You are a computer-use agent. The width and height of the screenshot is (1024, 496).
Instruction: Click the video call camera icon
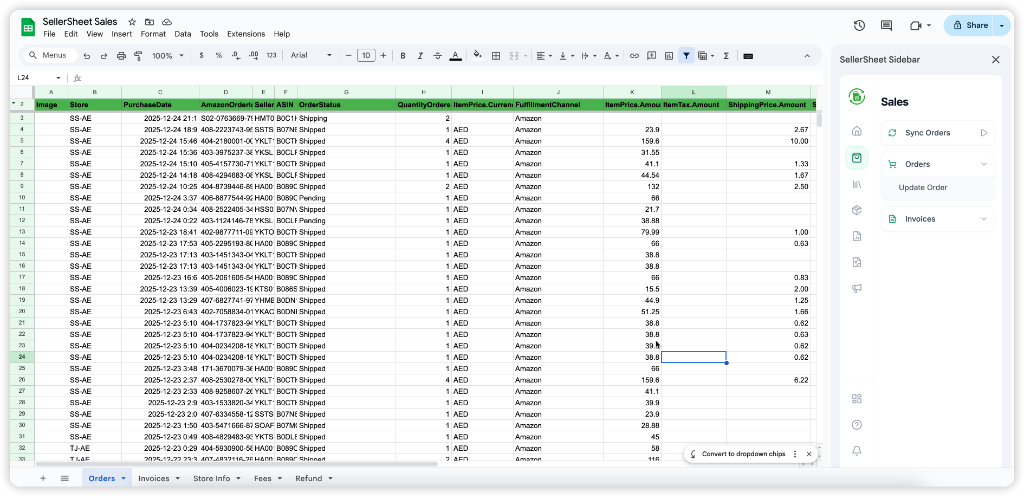pyautogui.click(x=916, y=25)
